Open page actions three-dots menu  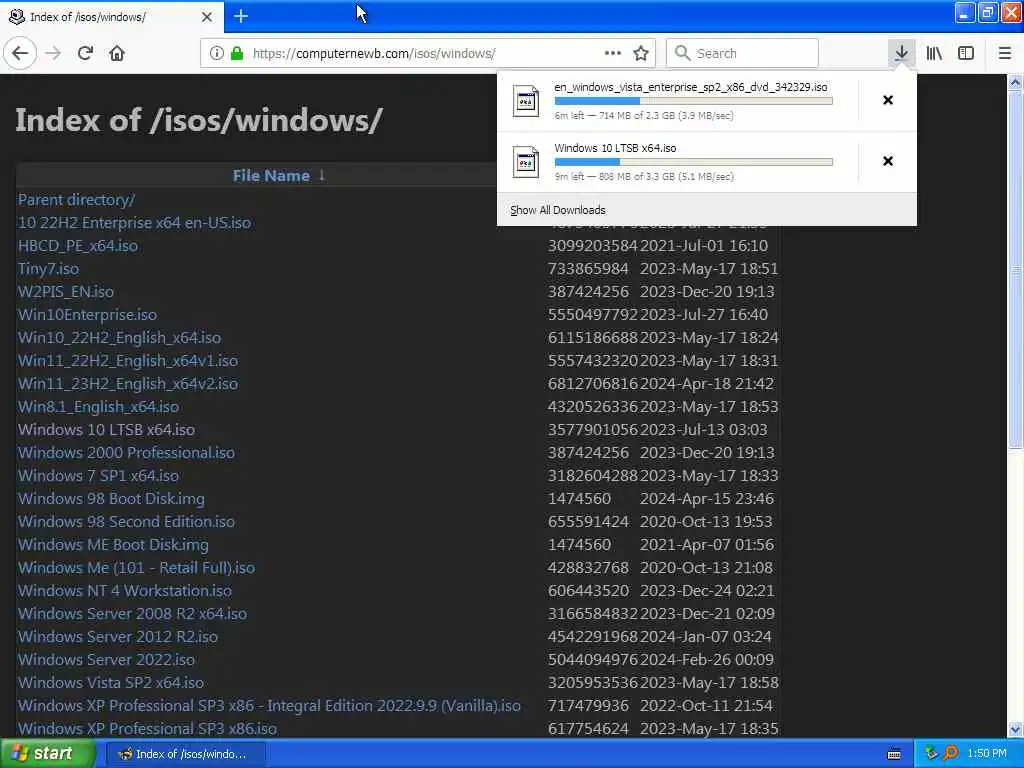pos(613,54)
